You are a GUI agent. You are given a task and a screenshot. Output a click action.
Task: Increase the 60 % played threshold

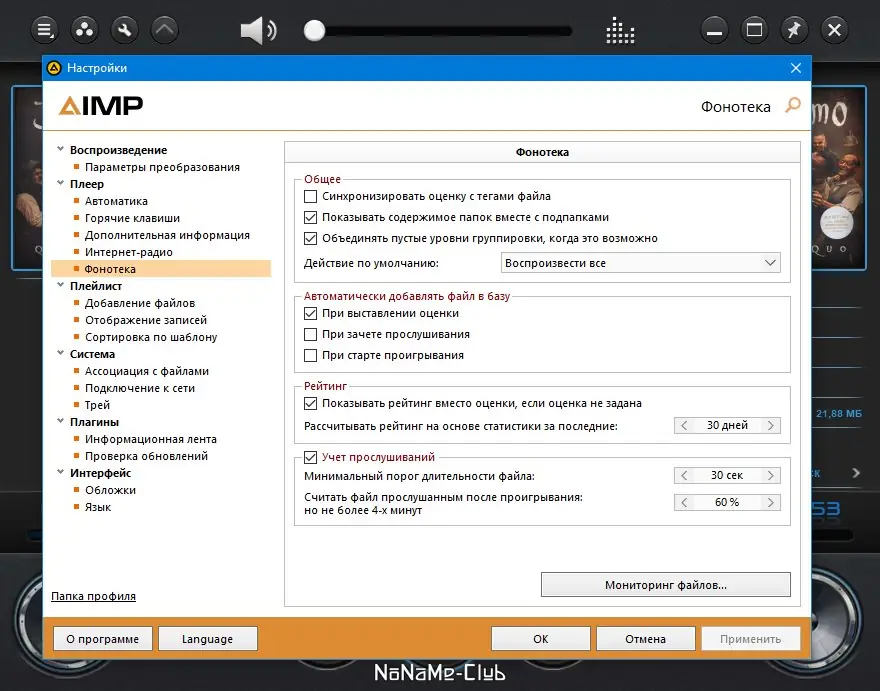(771, 502)
